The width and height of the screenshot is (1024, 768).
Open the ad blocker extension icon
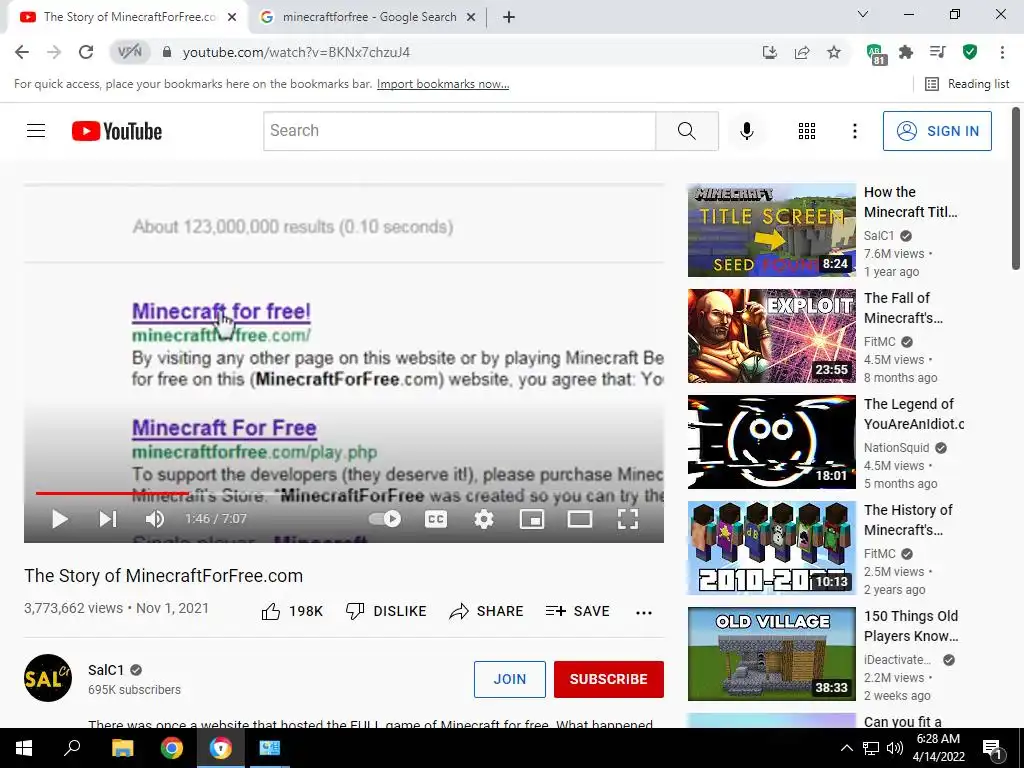[875, 54]
